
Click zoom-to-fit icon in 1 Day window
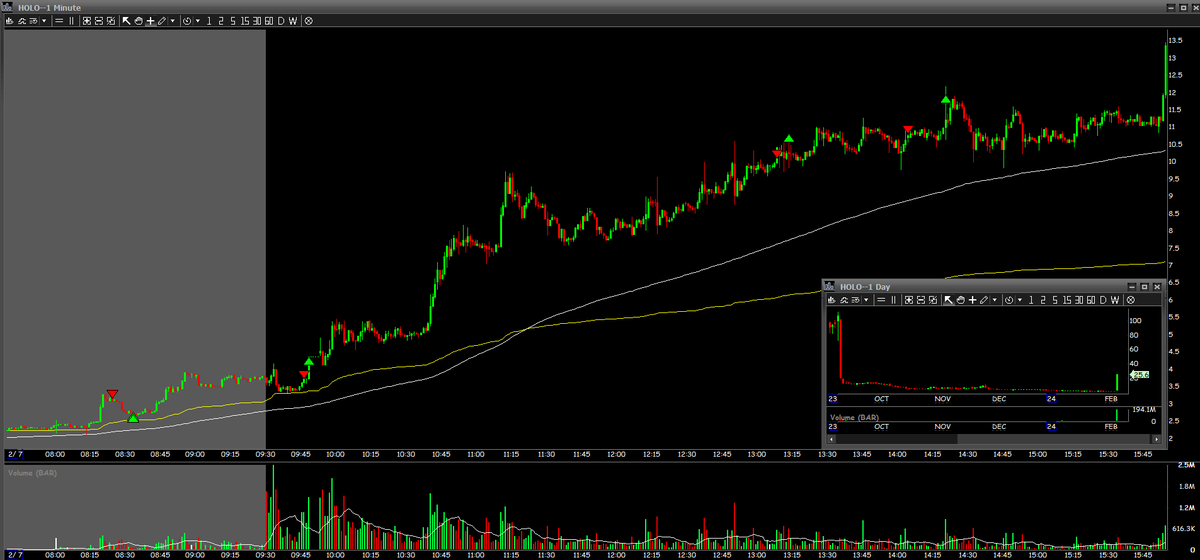point(908,300)
